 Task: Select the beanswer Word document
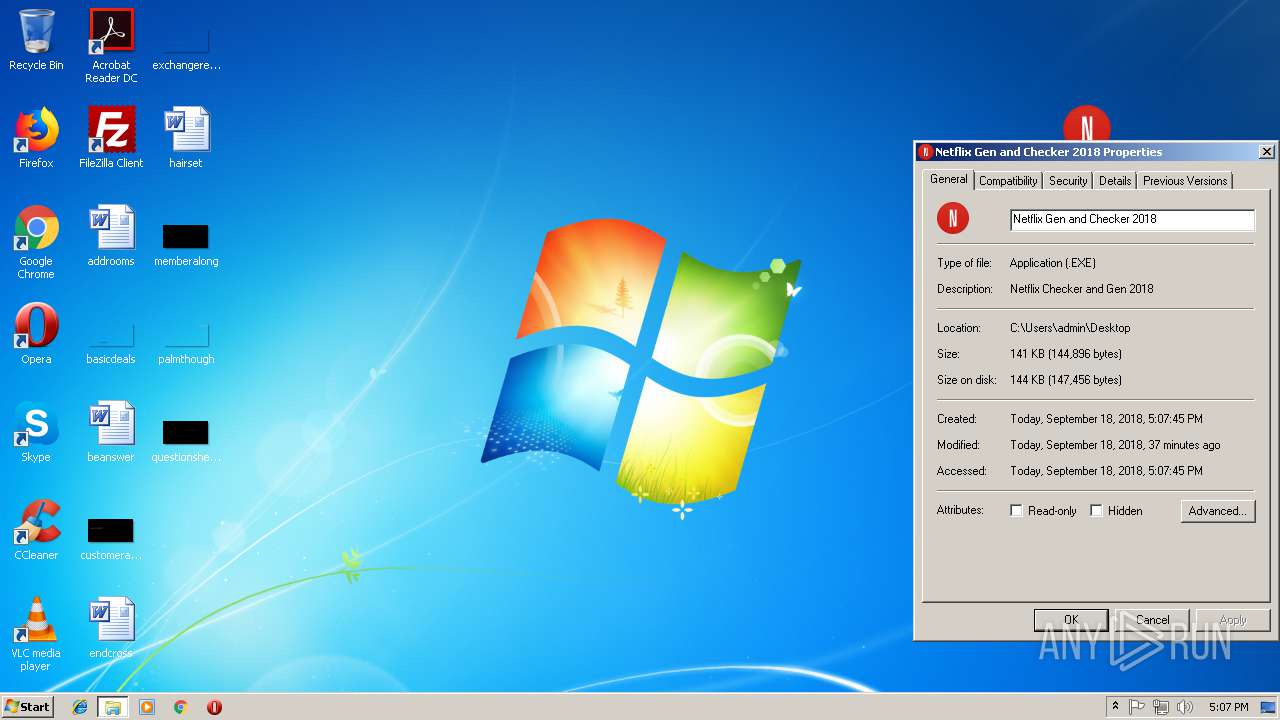point(111,432)
